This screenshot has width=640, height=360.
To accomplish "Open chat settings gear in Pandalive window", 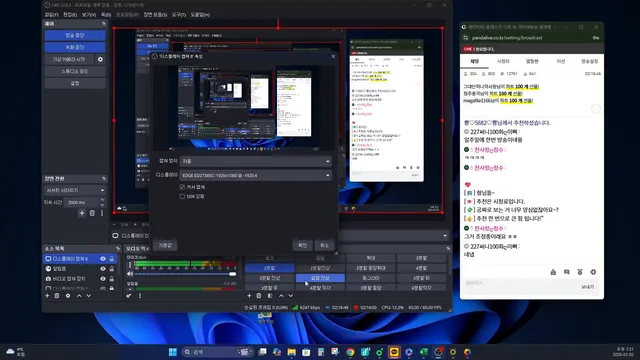I will 593,272.
